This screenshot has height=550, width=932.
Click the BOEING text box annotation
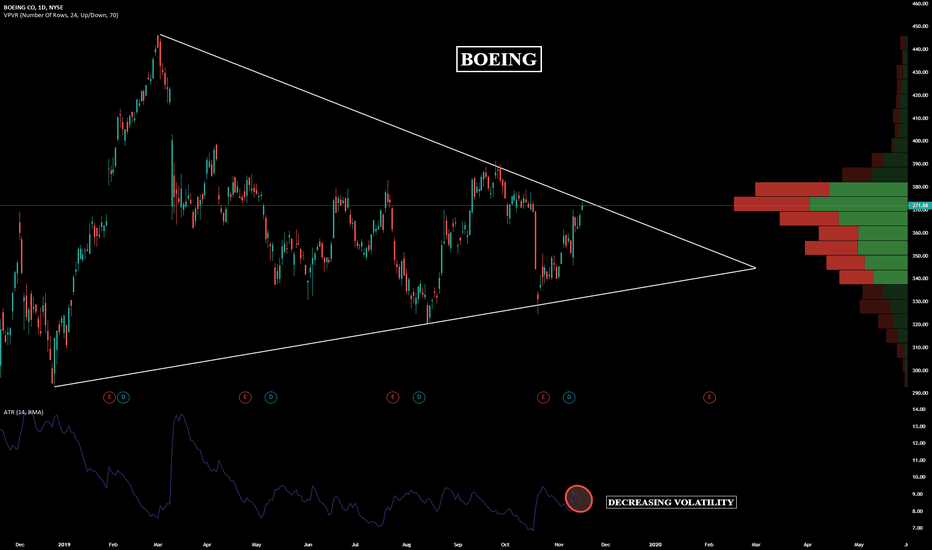(499, 59)
